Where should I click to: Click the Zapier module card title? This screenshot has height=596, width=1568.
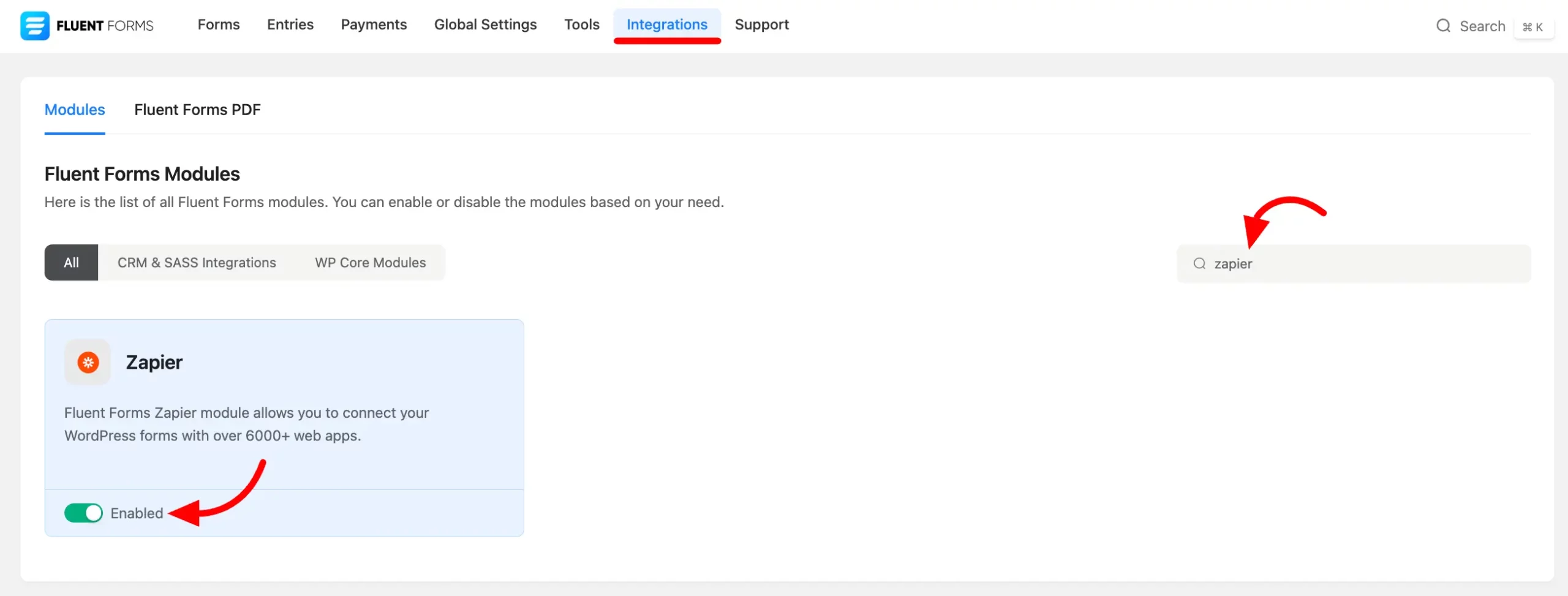154,363
